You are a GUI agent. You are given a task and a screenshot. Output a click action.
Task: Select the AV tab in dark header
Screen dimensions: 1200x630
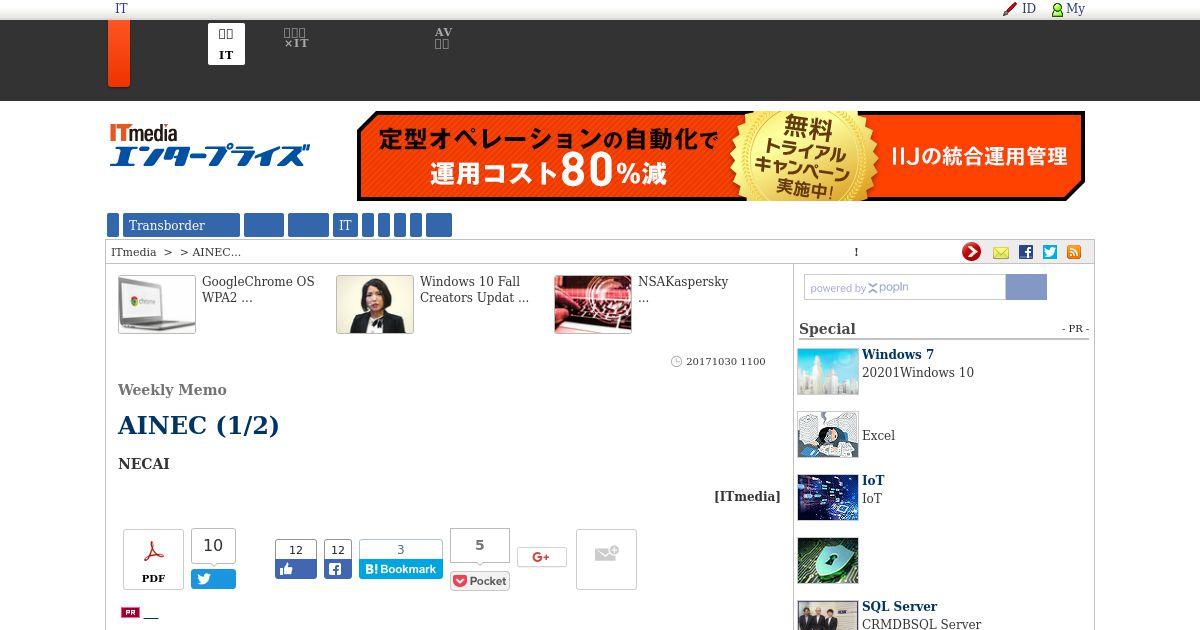click(x=443, y=38)
